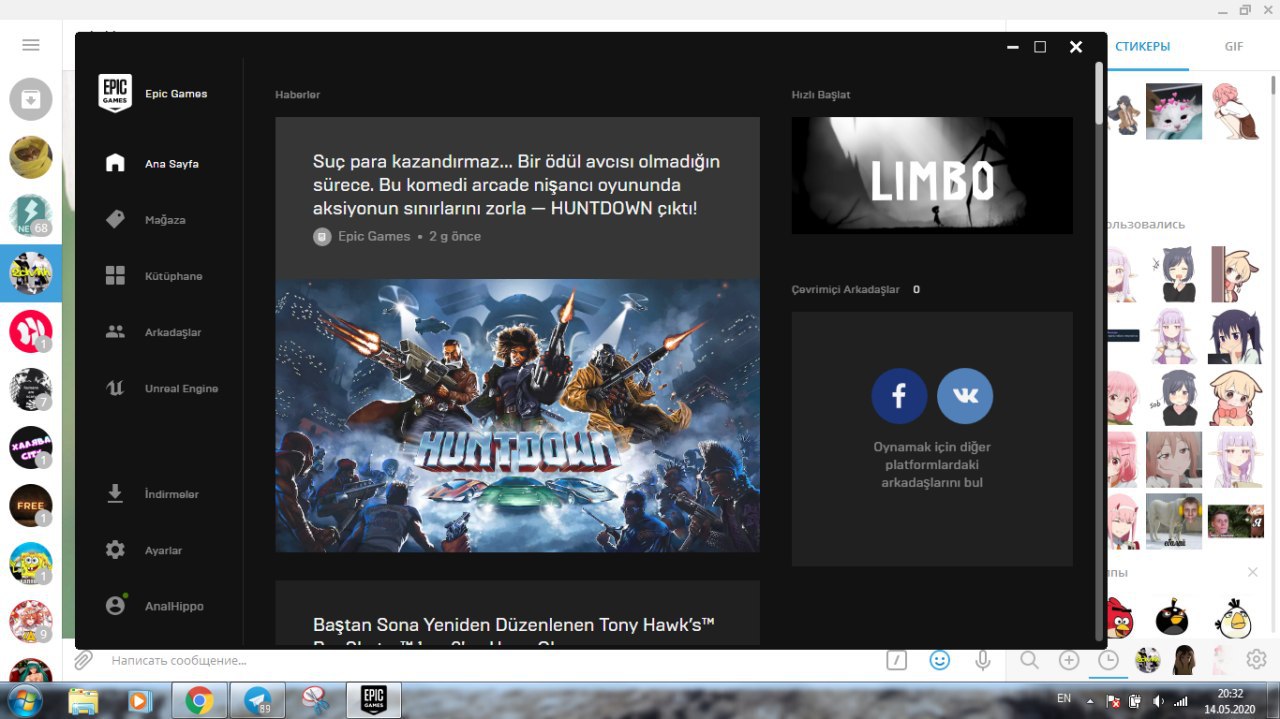1280x719 pixels.
Task: Open Telegram sticker settings gear
Action: [x=1257, y=660]
